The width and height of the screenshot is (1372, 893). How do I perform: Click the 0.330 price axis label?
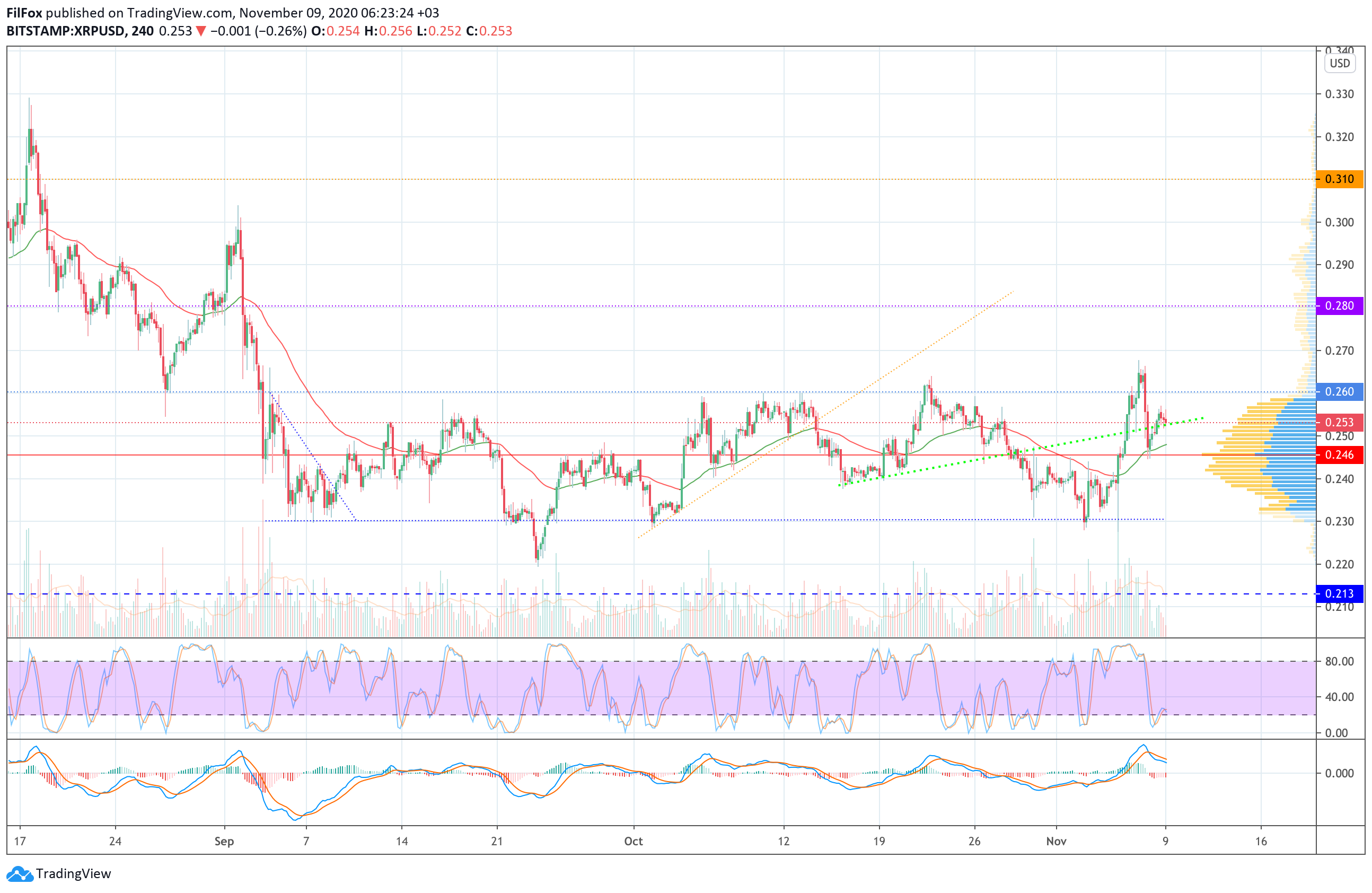(1339, 94)
